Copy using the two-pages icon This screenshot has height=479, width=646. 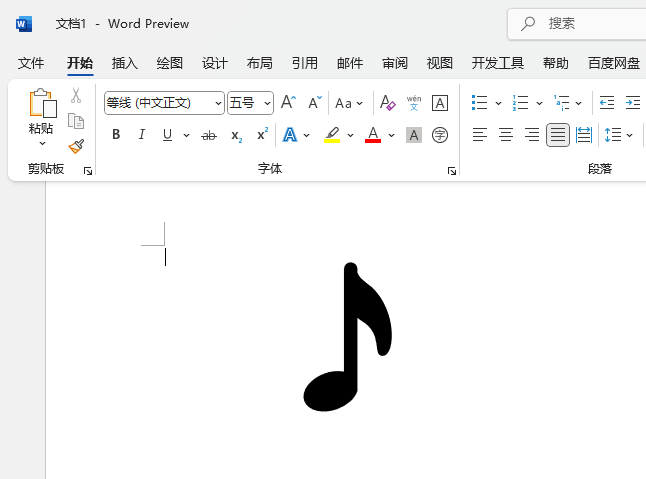point(76,121)
